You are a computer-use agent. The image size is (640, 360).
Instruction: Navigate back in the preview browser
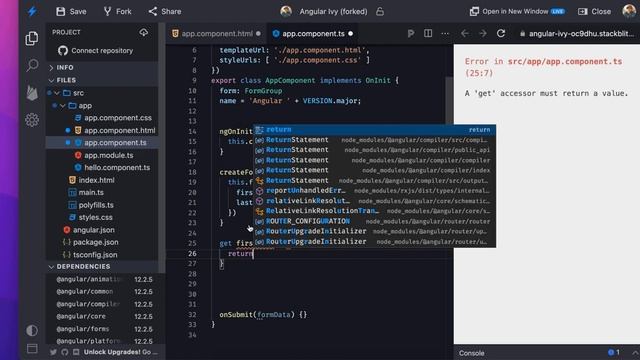tap(465, 33)
